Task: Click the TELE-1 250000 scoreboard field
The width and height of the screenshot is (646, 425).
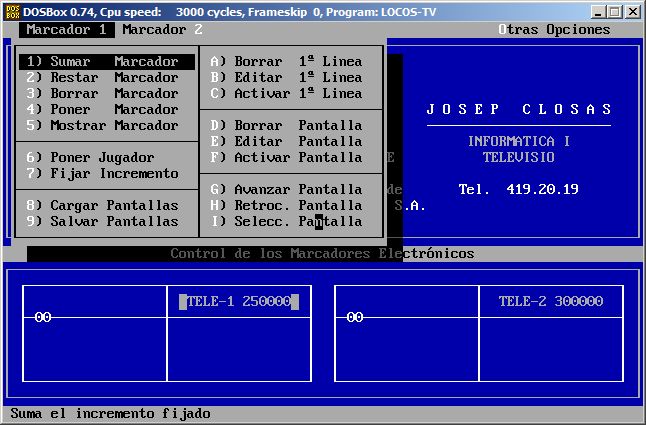Action: 239,301
